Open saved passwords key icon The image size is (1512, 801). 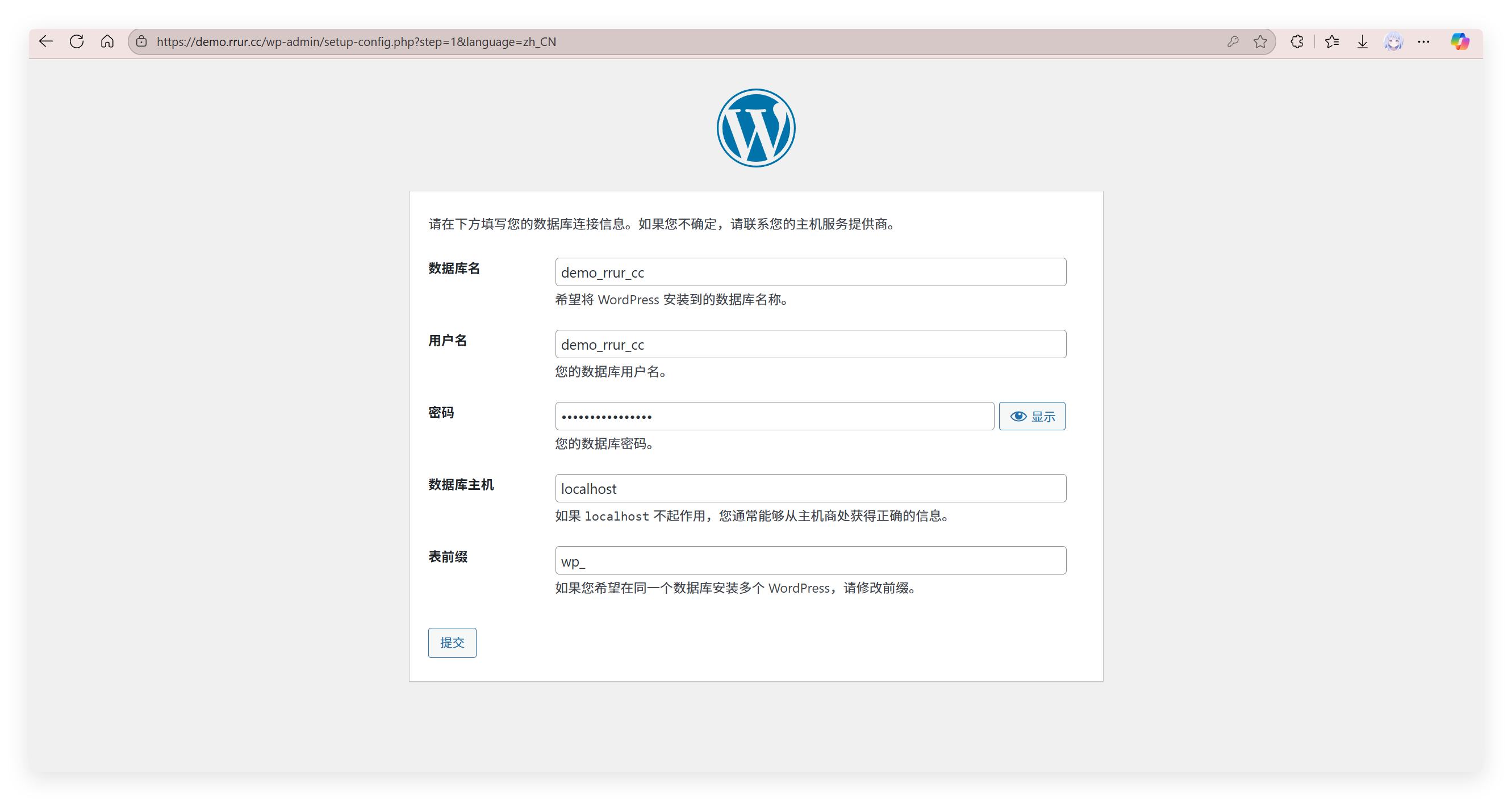[1233, 41]
